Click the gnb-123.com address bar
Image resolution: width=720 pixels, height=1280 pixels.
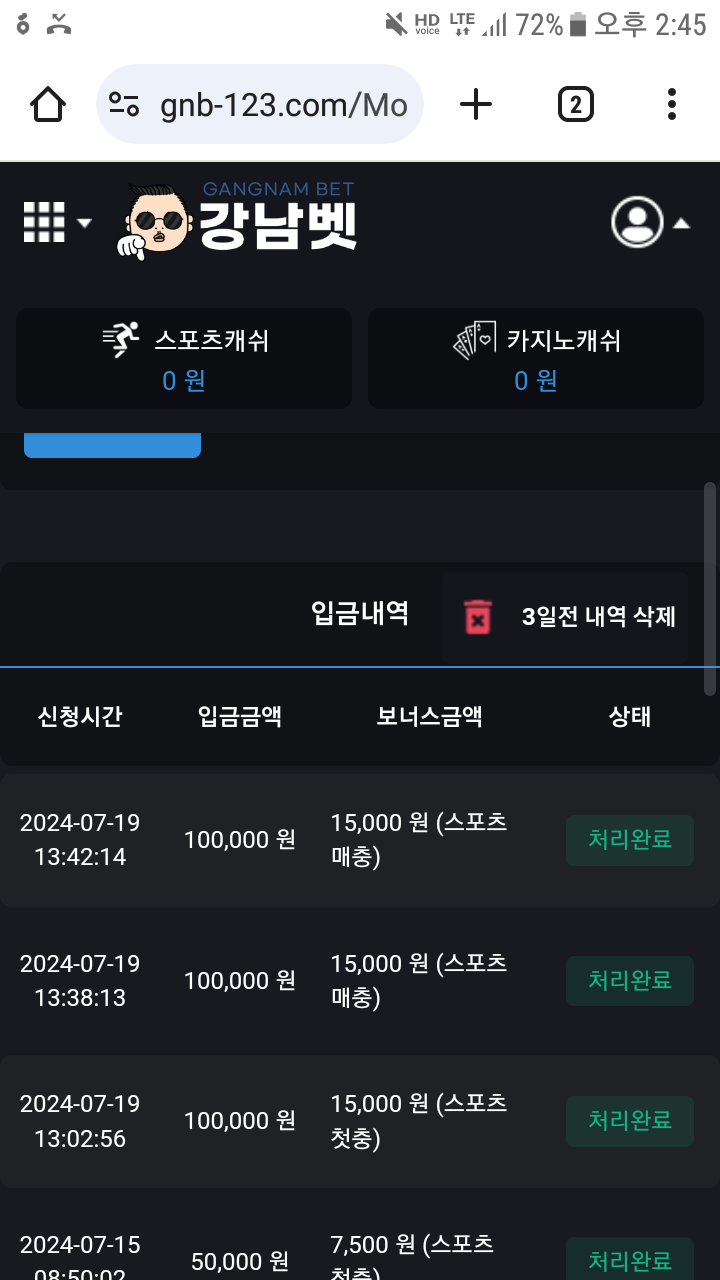pos(283,105)
